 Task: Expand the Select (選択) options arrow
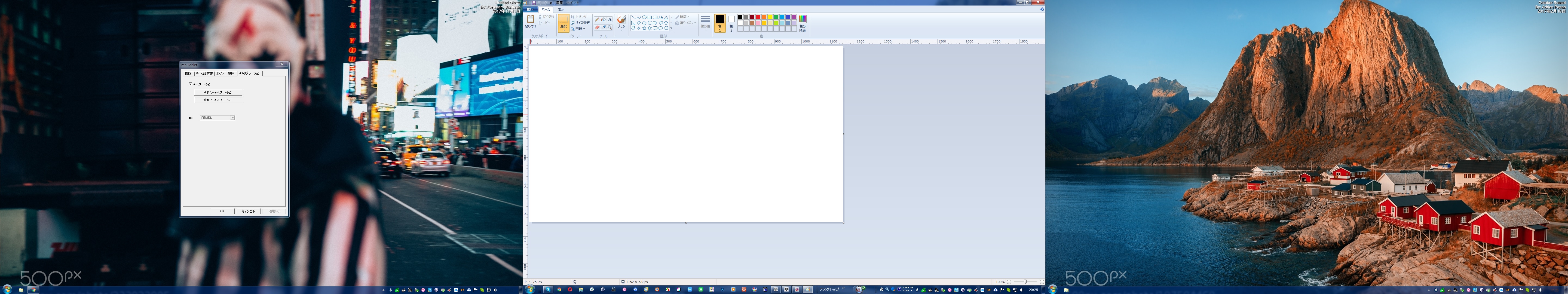pos(564,30)
